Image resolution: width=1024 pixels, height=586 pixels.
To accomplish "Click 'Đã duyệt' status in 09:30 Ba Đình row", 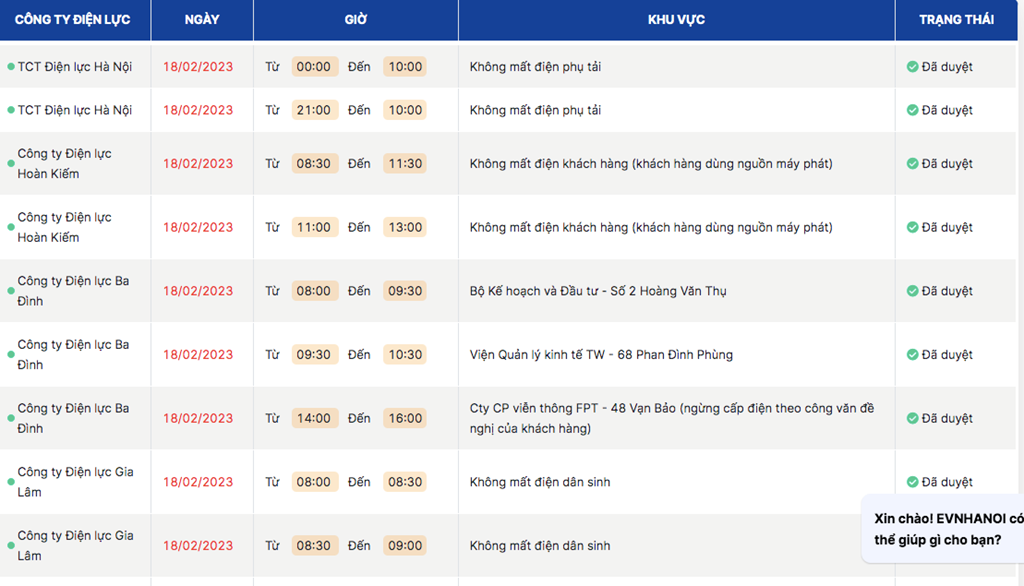I will pyautogui.click(x=946, y=355).
